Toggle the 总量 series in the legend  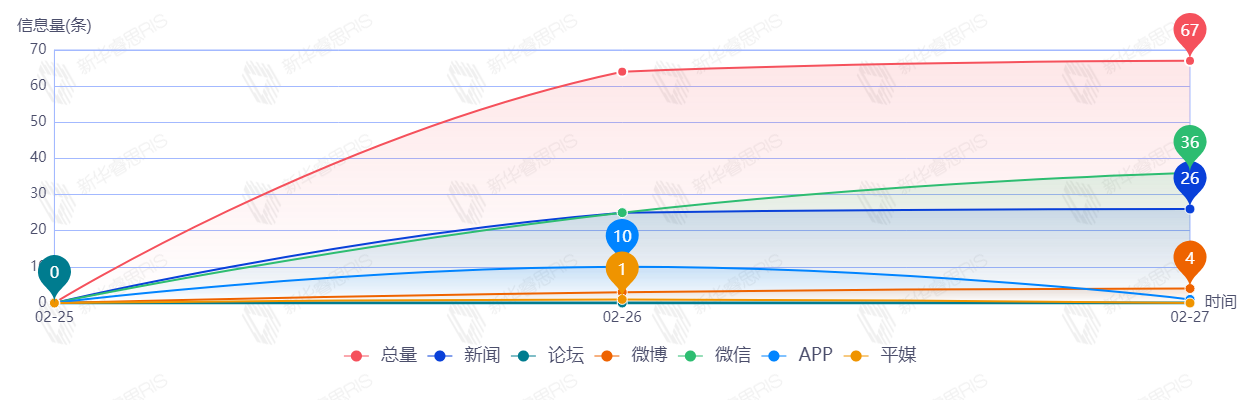click(x=398, y=355)
